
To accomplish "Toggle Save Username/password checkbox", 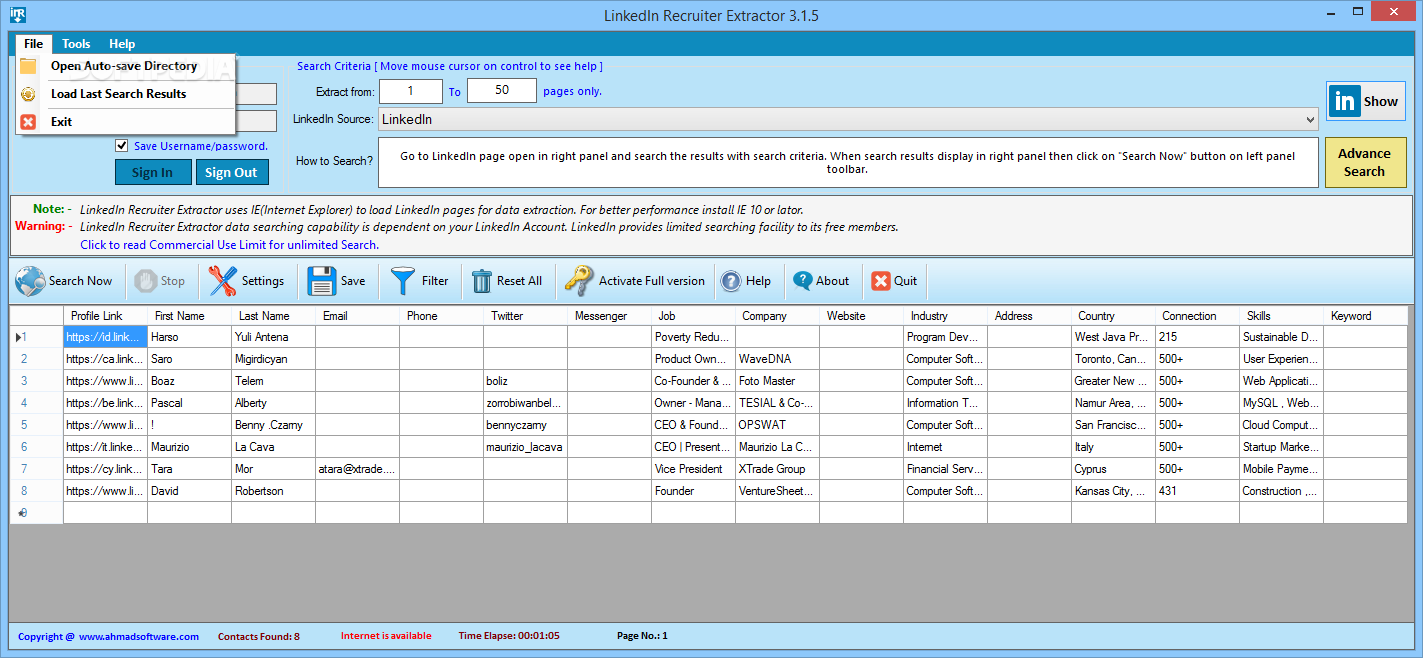I will coord(122,146).
